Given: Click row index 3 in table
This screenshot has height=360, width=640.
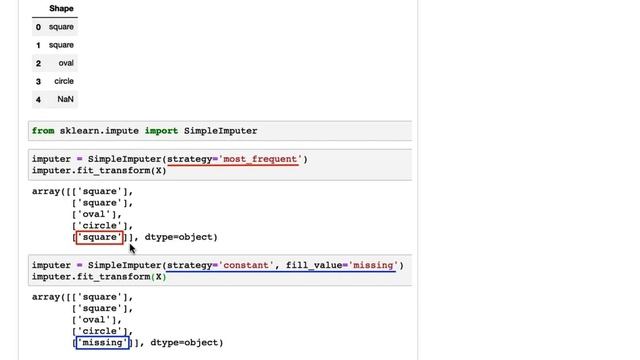Looking at the screenshot, I should 38,81.
